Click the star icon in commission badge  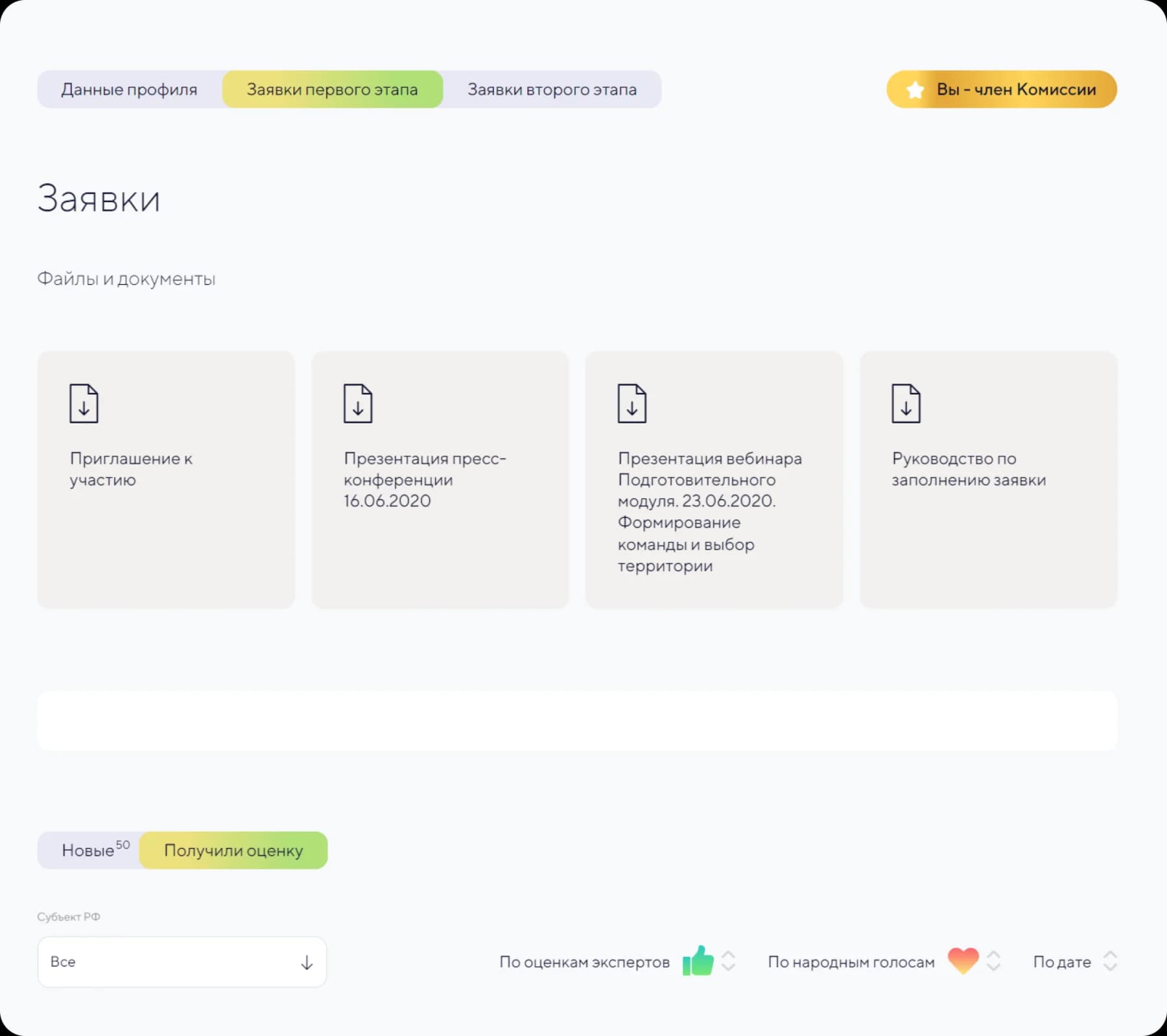click(915, 90)
